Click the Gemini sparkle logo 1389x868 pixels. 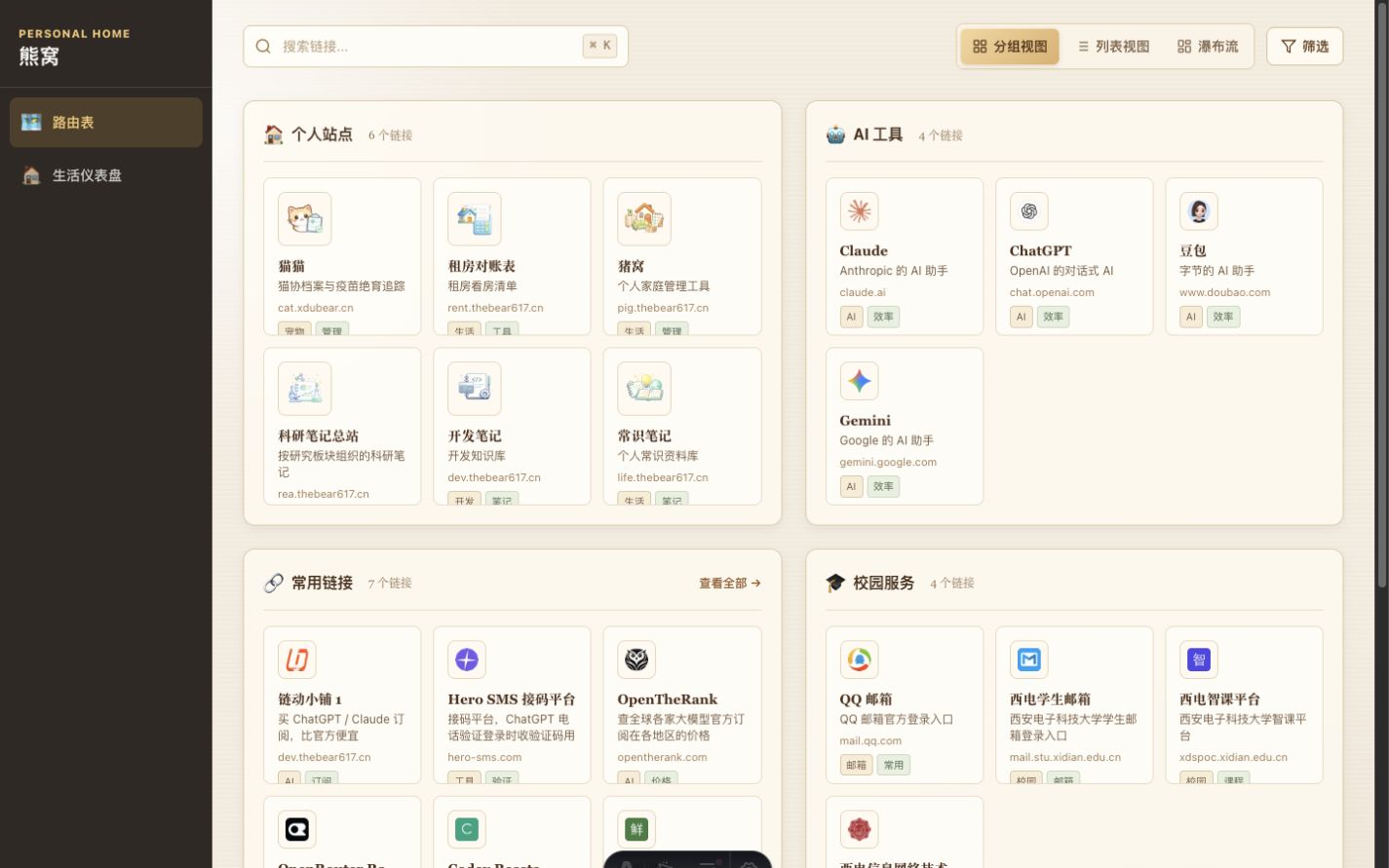859,380
